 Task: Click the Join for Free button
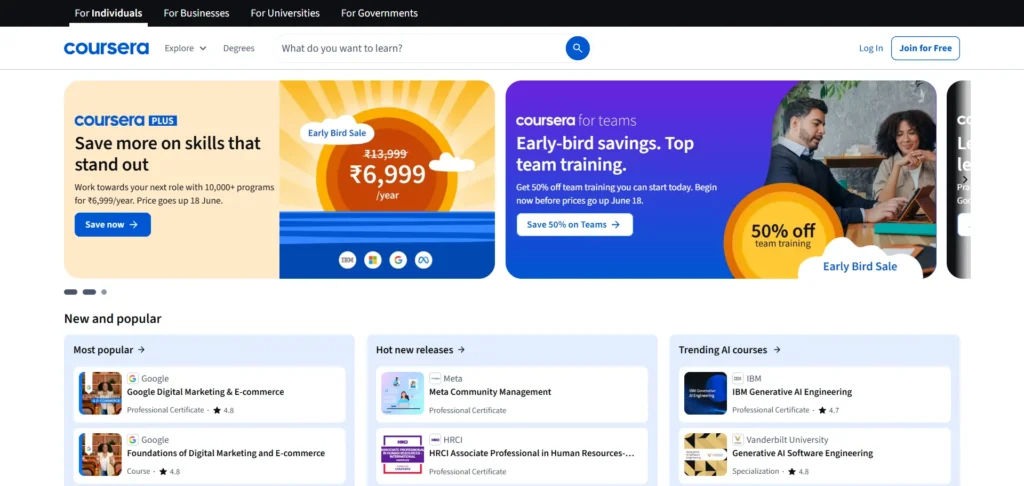[925, 48]
